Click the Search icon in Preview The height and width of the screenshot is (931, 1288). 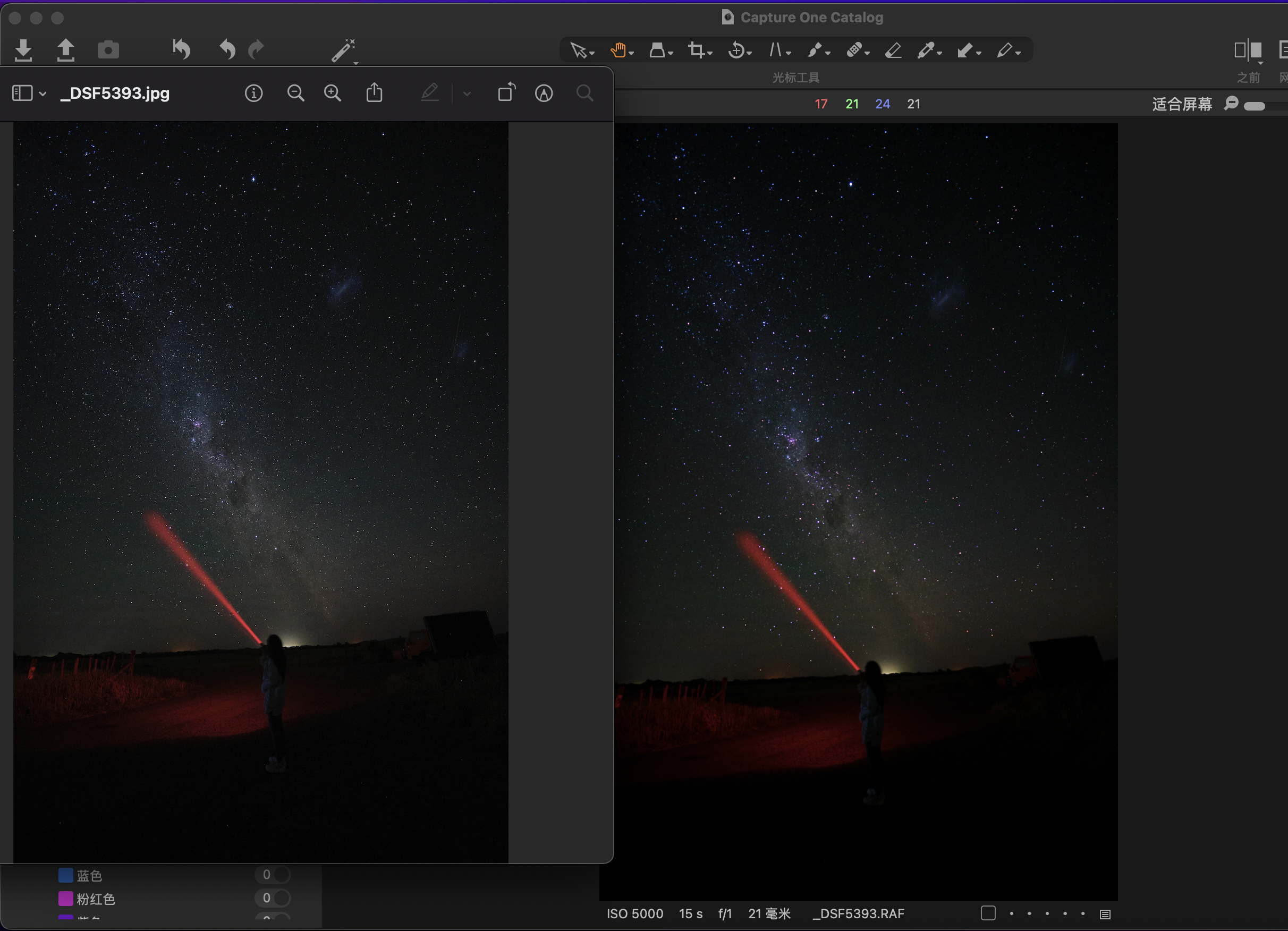coord(585,93)
